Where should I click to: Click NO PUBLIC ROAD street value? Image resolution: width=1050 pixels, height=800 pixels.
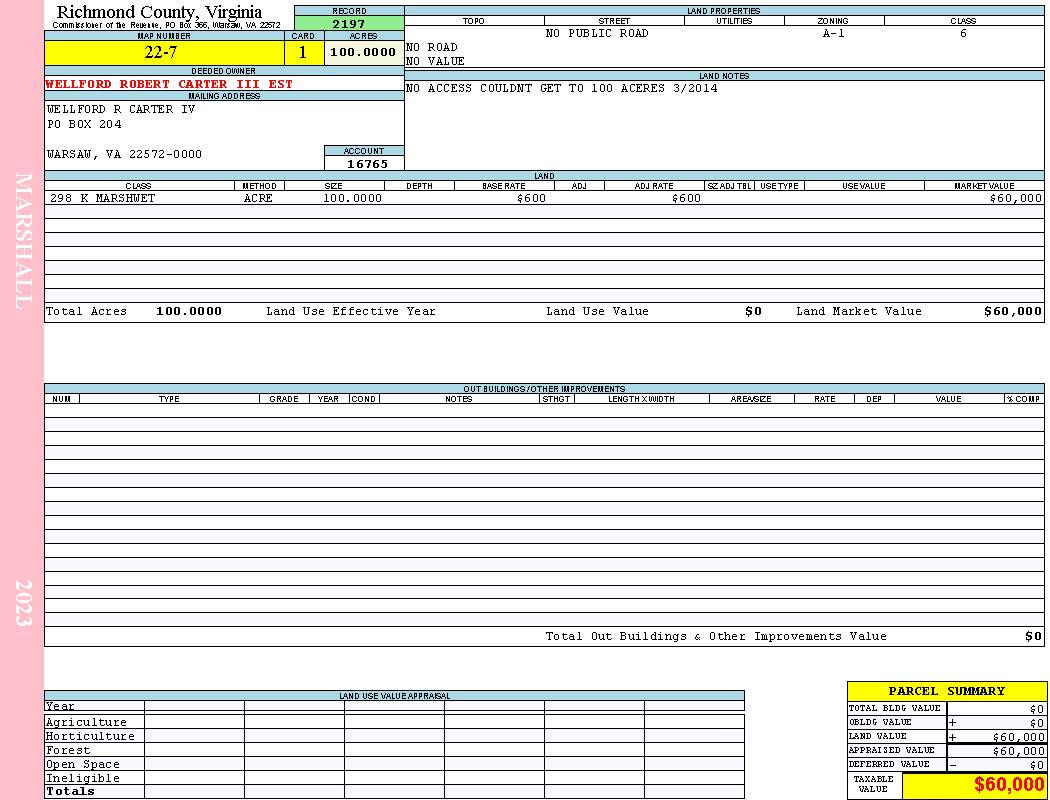[x=597, y=33]
